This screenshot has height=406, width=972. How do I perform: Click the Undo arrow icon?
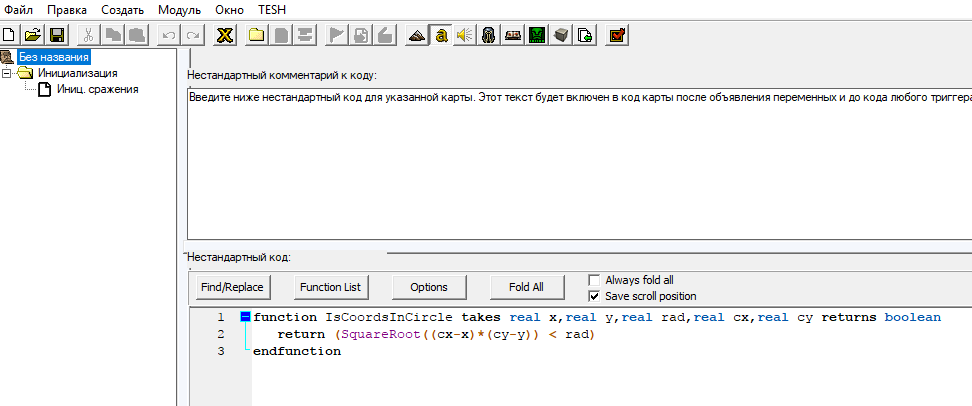click(168, 35)
